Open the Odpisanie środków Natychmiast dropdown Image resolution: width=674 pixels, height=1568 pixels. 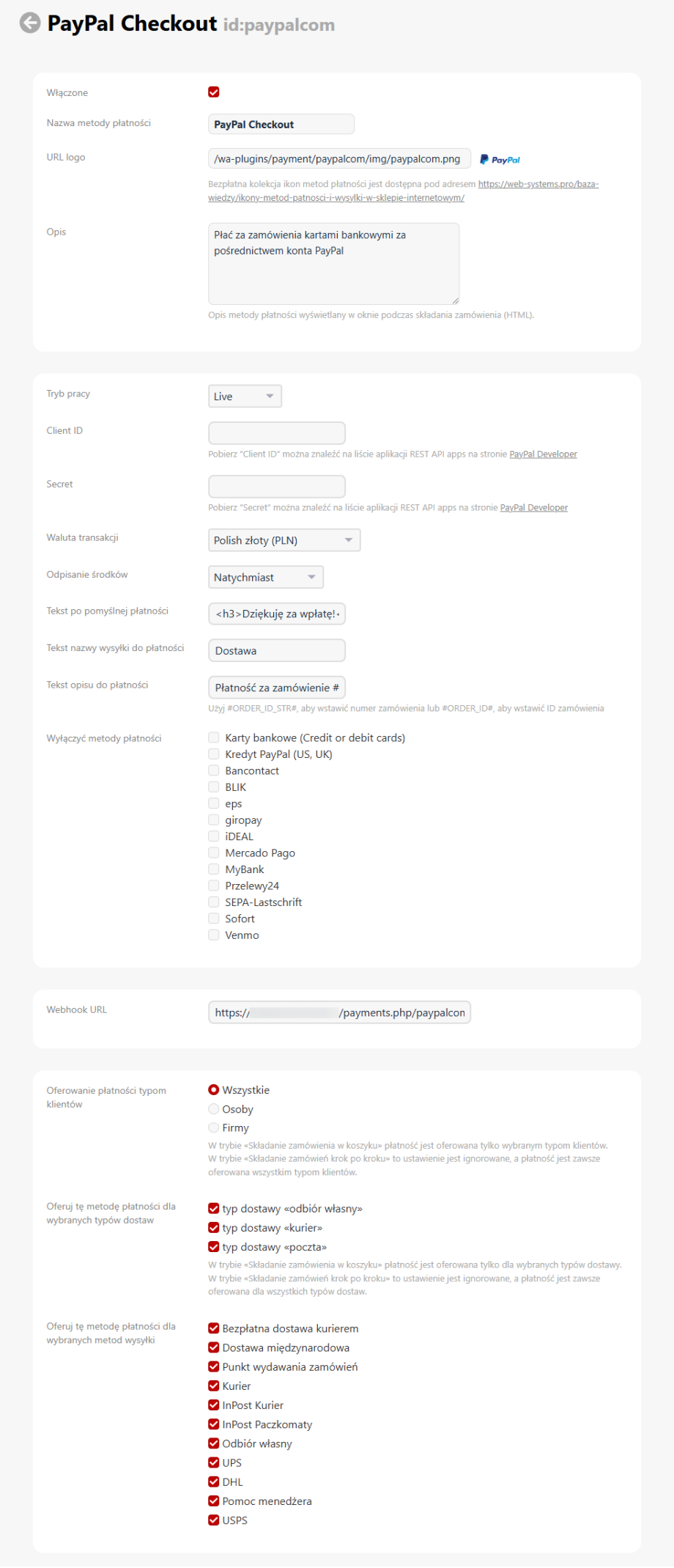click(x=265, y=578)
